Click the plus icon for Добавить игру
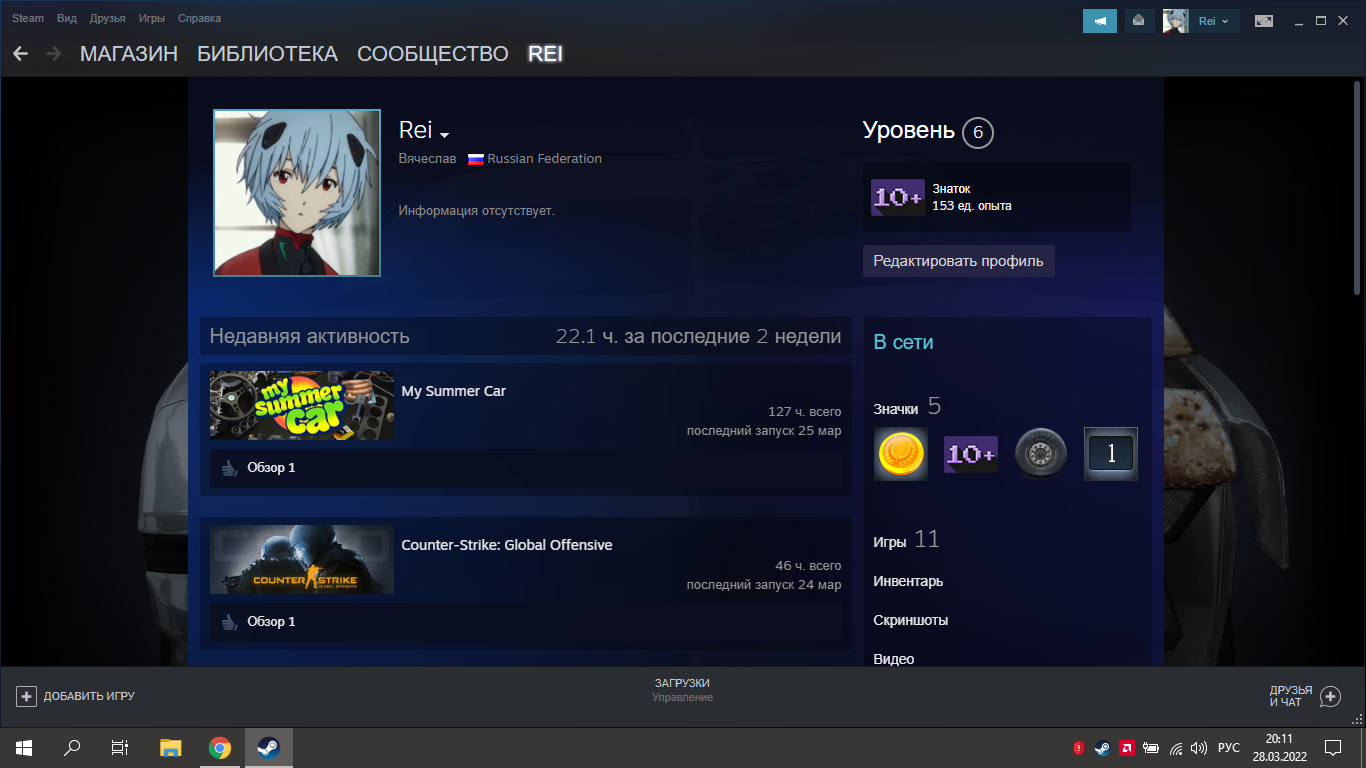 coord(27,696)
